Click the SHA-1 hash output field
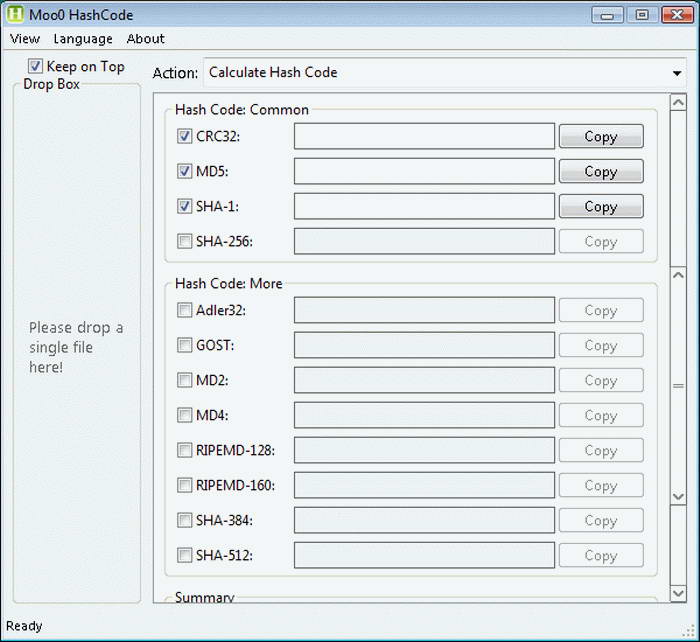The image size is (700, 642). [x=424, y=206]
